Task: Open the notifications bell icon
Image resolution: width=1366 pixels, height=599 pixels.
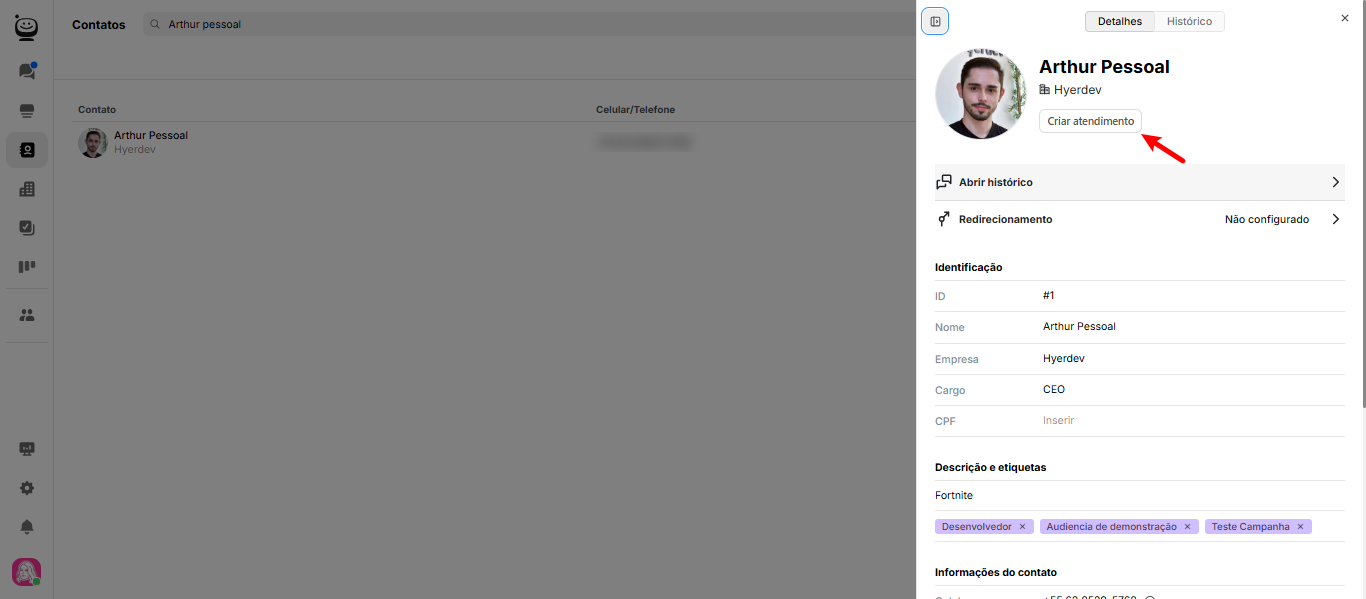Action: click(x=27, y=527)
